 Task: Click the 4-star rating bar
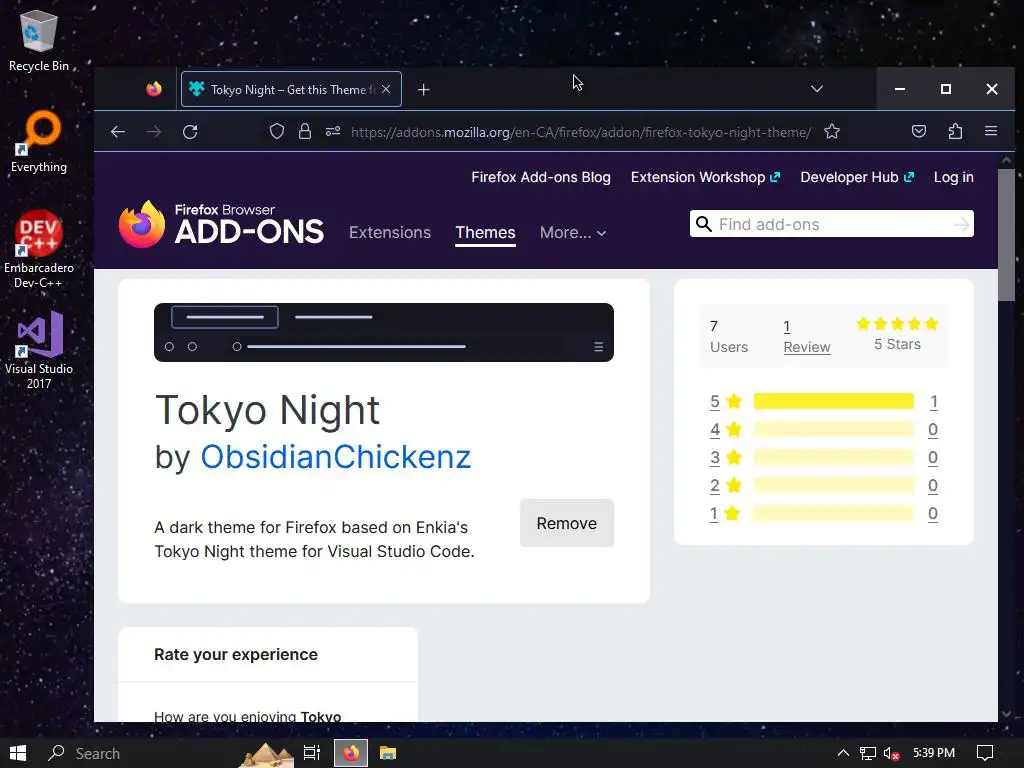click(x=833, y=429)
